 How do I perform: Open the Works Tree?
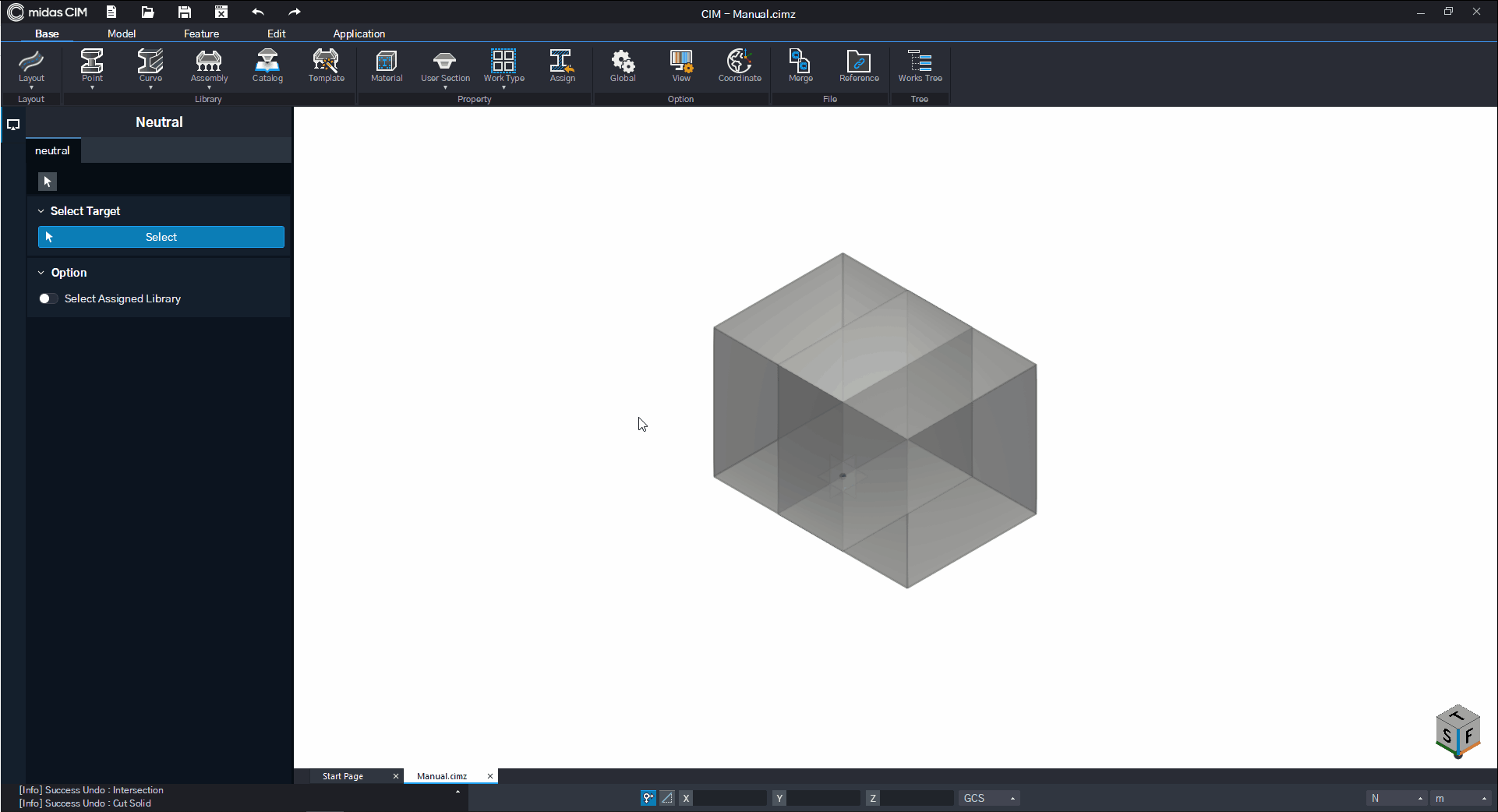[x=920, y=65]
